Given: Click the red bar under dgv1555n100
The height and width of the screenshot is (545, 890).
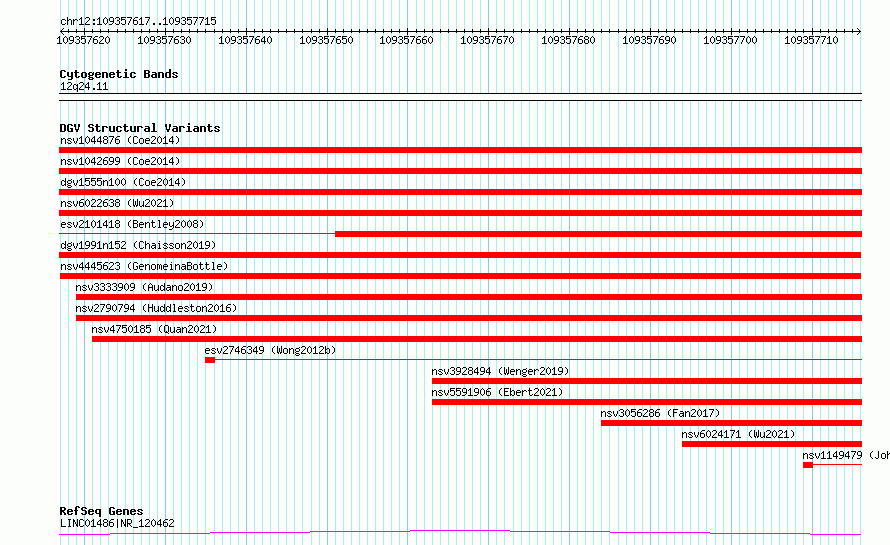Looking at the screenshot, I should click(x=460, y=192).
